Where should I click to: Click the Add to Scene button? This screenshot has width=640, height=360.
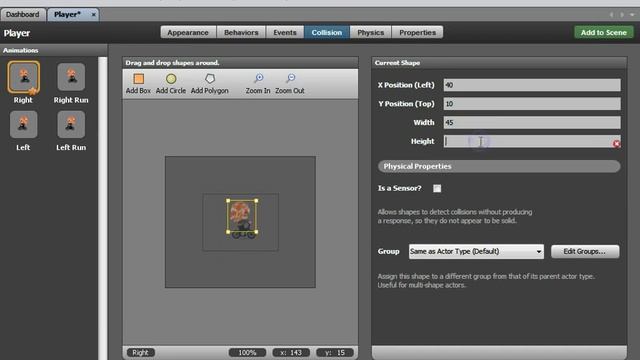pos(604,32)
